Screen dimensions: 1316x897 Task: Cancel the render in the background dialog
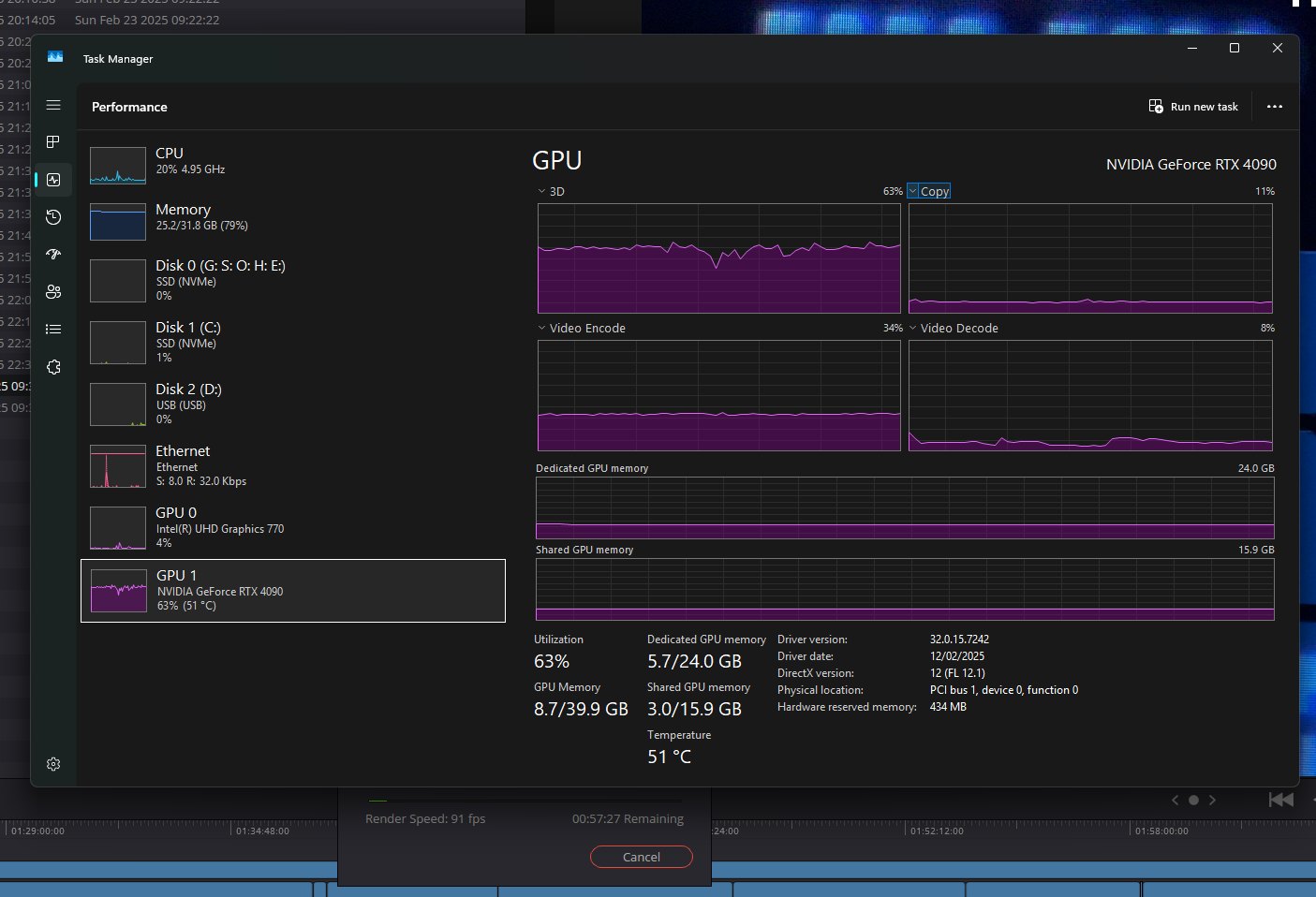point(642,857)
